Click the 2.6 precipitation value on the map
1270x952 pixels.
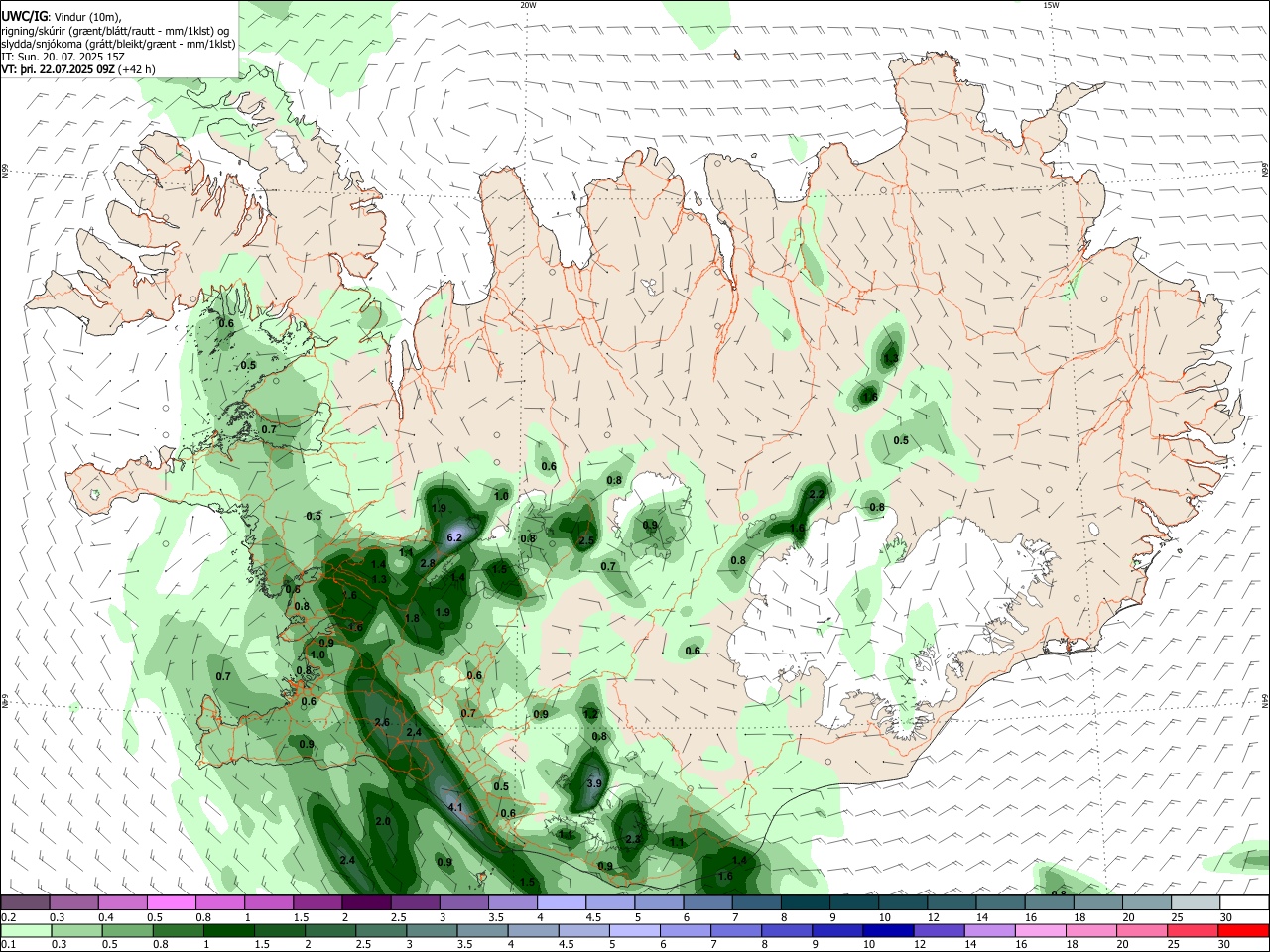382,723
